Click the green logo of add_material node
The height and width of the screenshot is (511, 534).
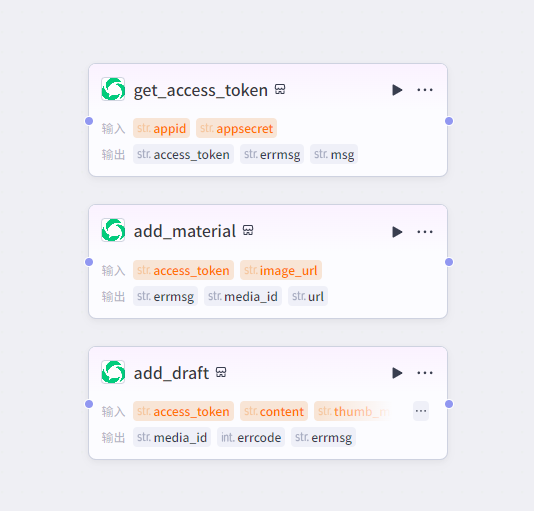(113, 230)
